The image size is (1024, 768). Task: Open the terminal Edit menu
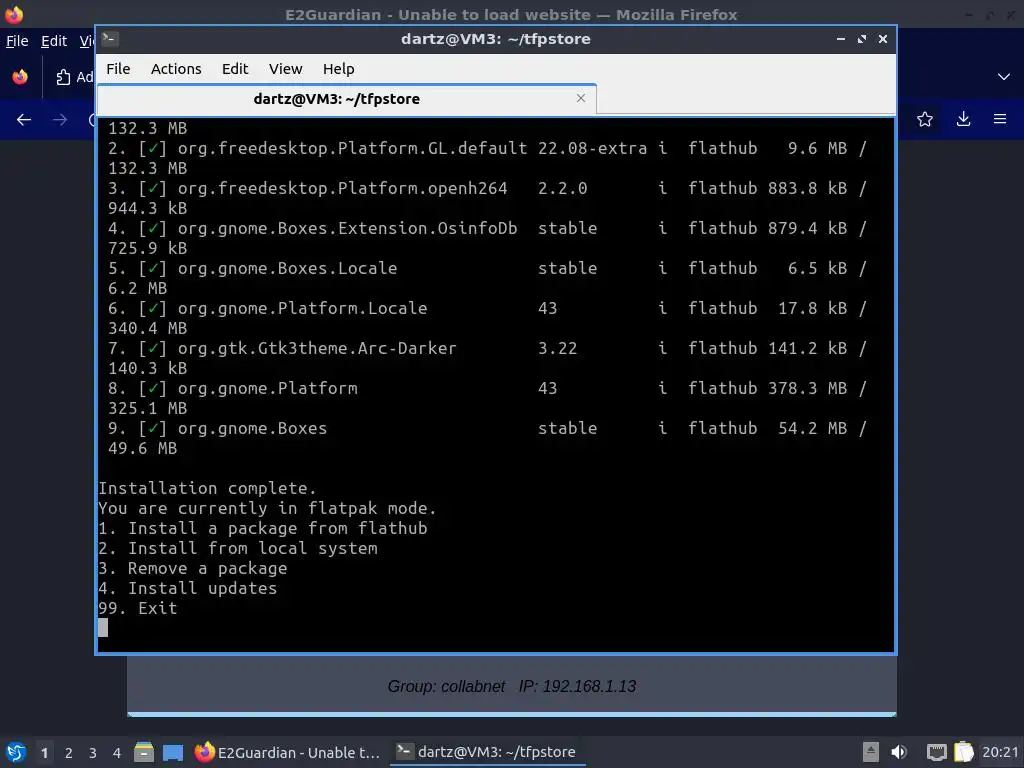[x=234, y=69]
